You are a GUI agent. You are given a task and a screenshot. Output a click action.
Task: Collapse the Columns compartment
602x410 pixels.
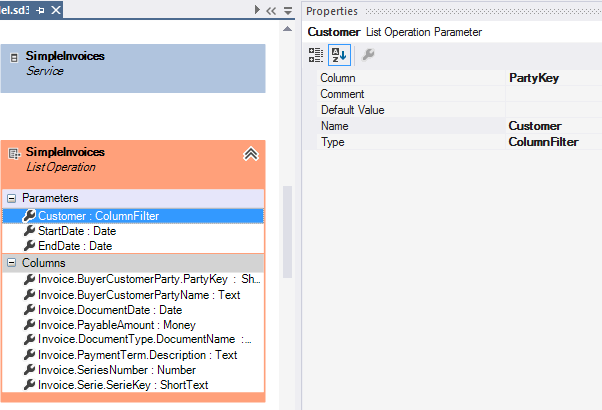pyautogui.click(x=12, y=263)
